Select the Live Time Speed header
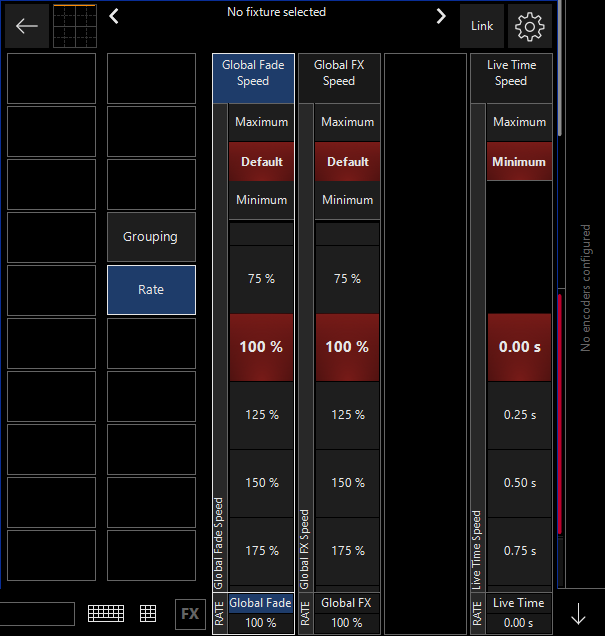The width and height of the screenshot is (605, 636). coord(511,78)
